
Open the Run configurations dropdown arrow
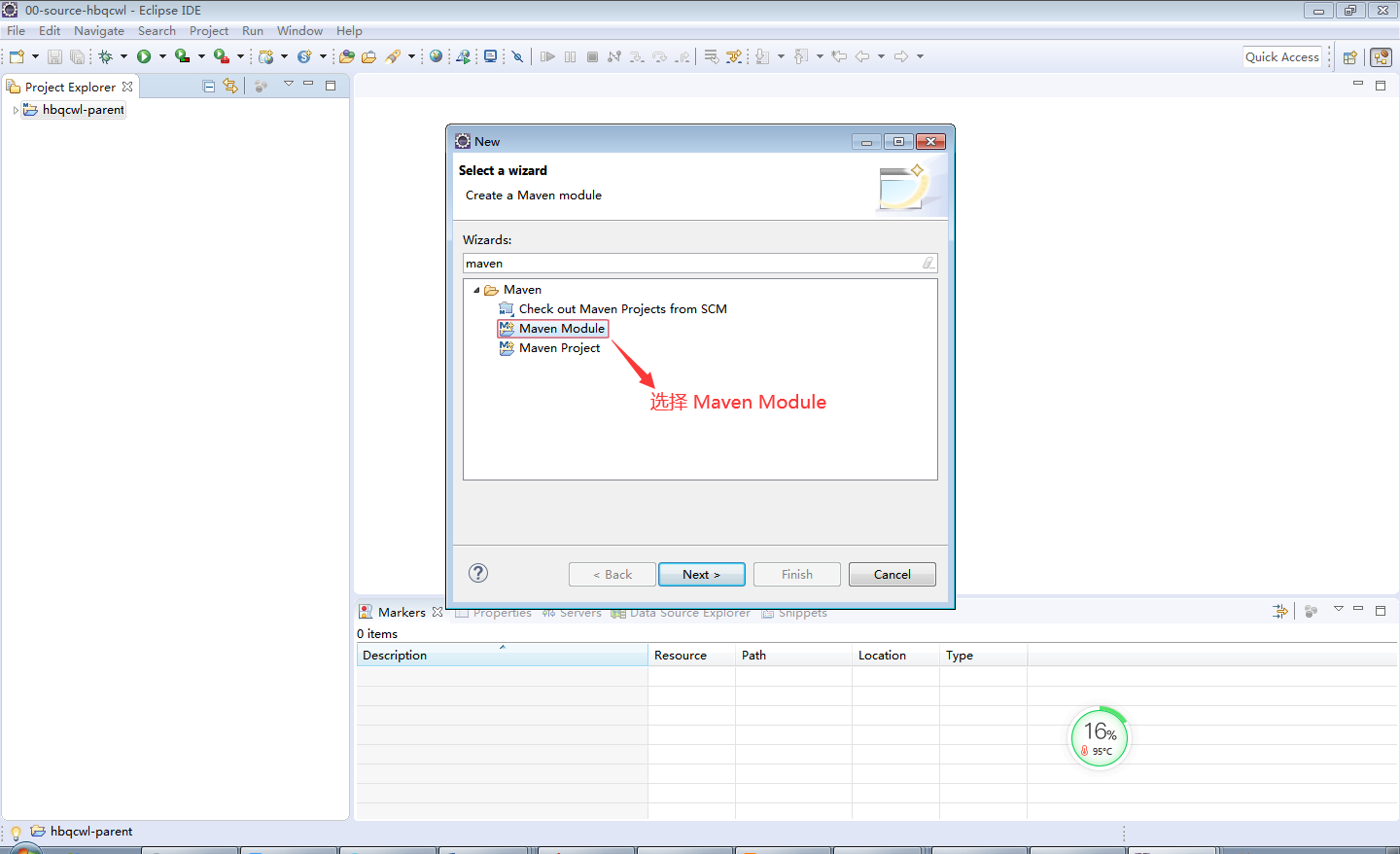click(162, 56)
